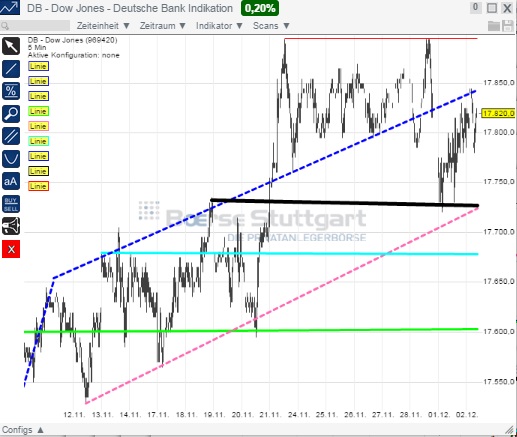Viewport: 517px width, 437px height.
Task: Click the yellow 17.820,0 price label
Action: pyautogui.click(x=499, y=114)
